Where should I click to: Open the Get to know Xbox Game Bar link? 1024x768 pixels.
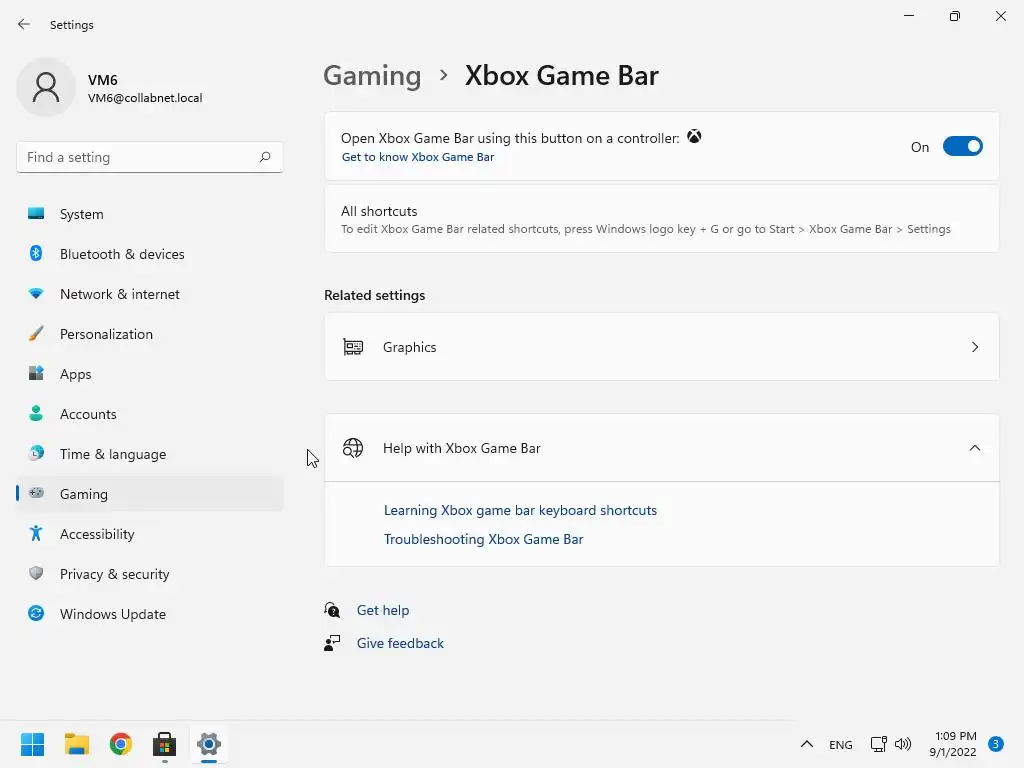click(x=418, y=157)
